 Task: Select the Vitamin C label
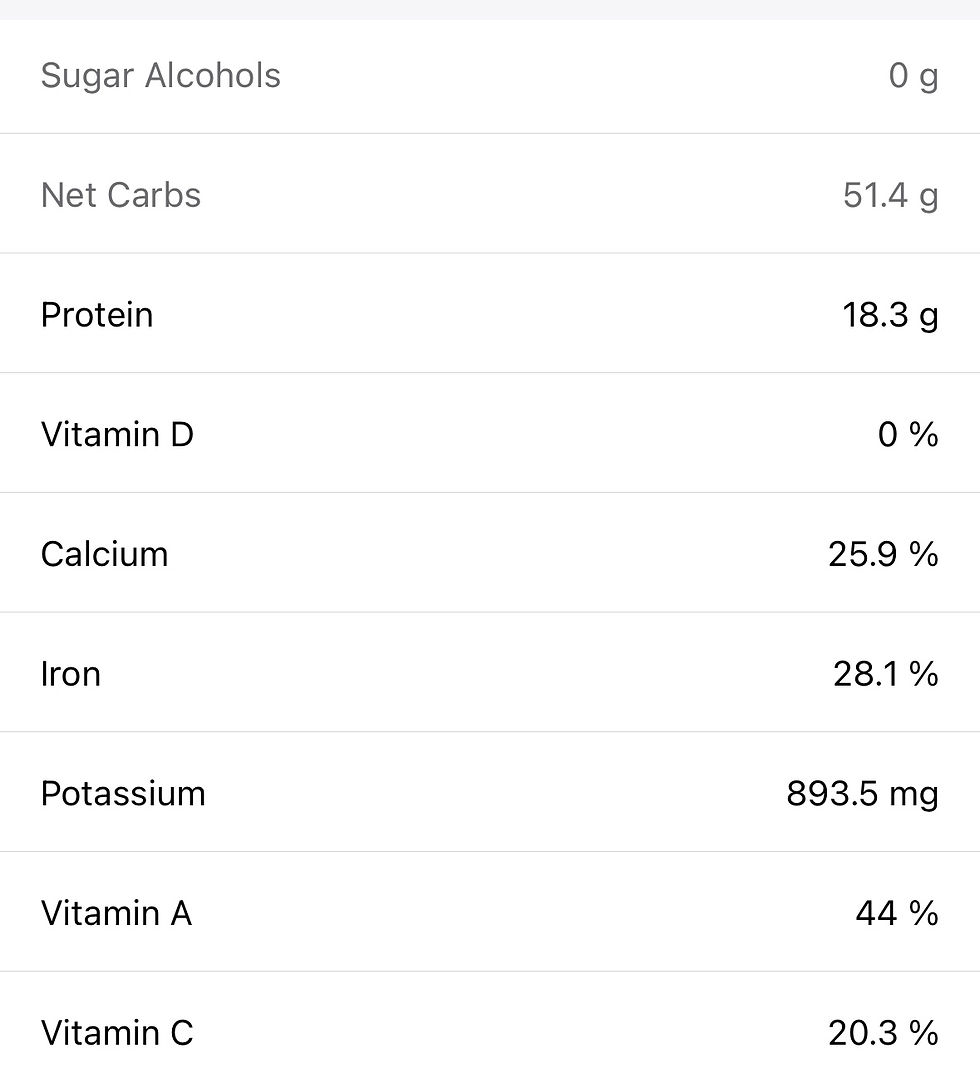click(117, 1033)
